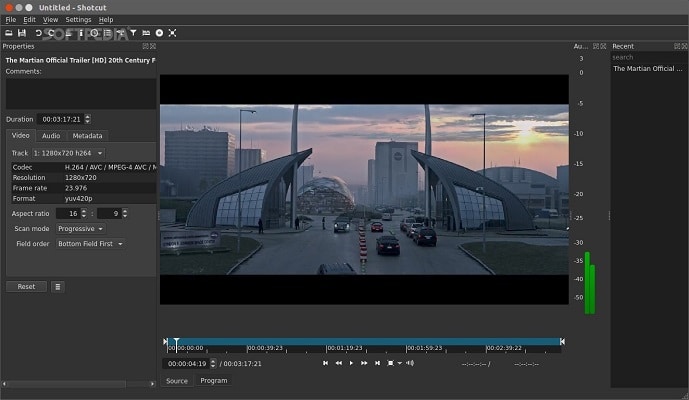Open the Settings menu
Image resolution: width=689 pixels, height=400 pixels.
pos(78,19)
